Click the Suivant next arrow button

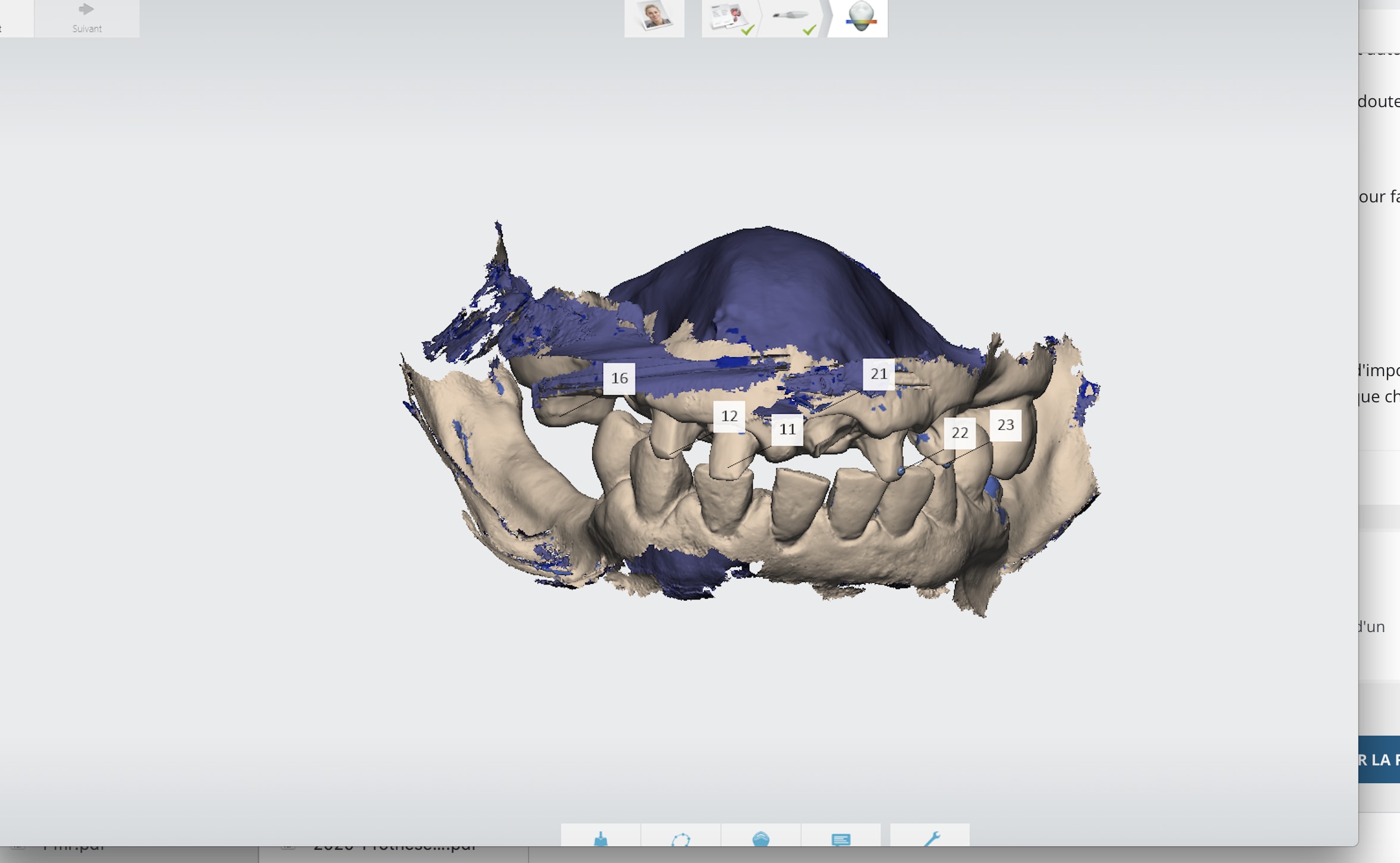(87, 18)
